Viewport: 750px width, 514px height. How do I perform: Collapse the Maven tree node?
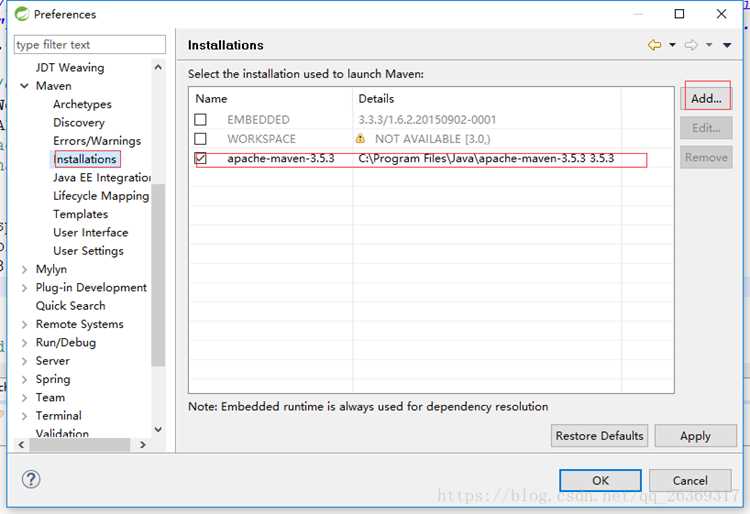pyautogui.click(x=24, y=86)
